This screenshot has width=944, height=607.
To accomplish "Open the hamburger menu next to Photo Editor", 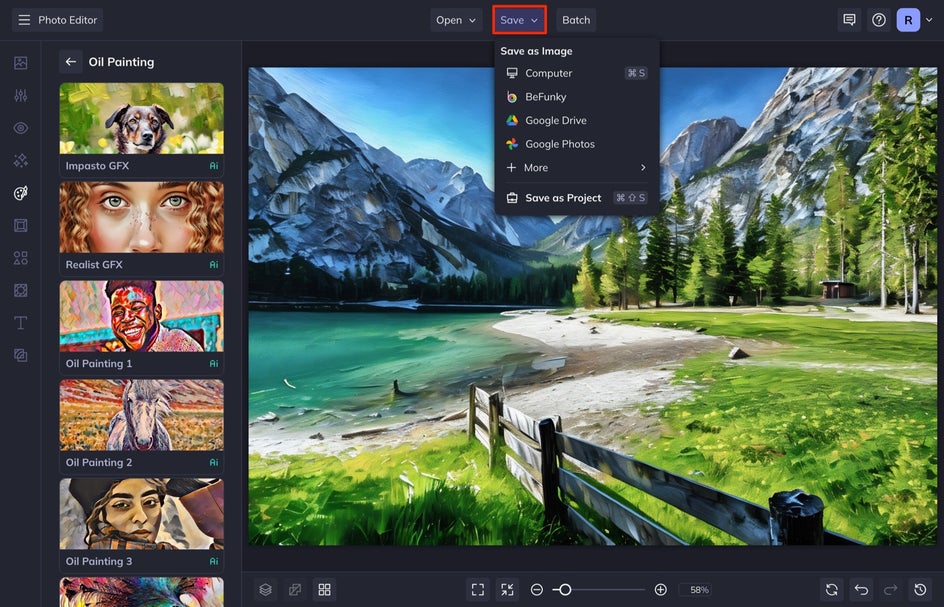I will click(x=24, y=20).
